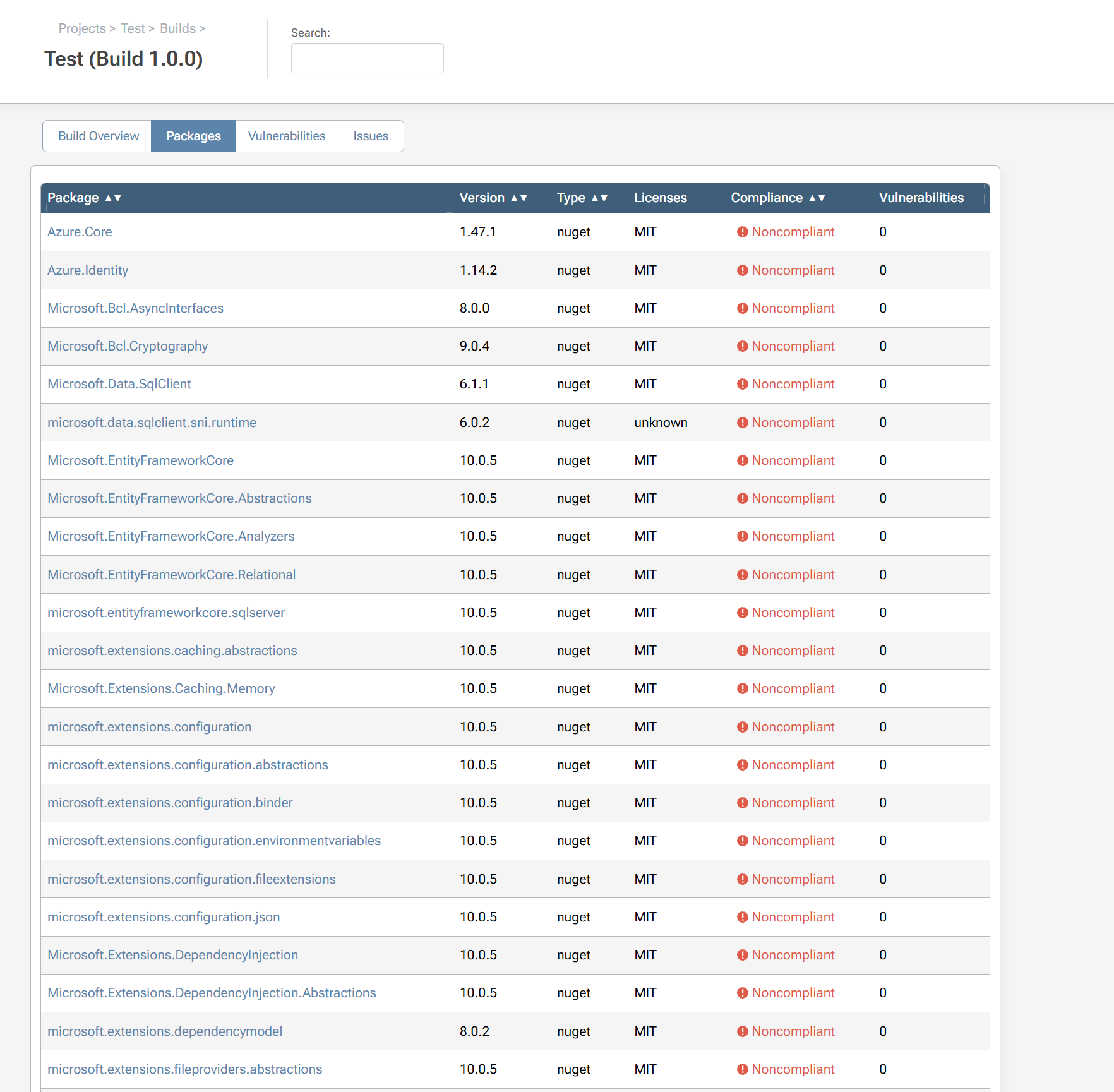Image resolution: width=1114 pixels, height=1092 pixels.
Task: Click the warning icon in microsoft.extensions.caching.abstractions row
Action: point(743,651)
